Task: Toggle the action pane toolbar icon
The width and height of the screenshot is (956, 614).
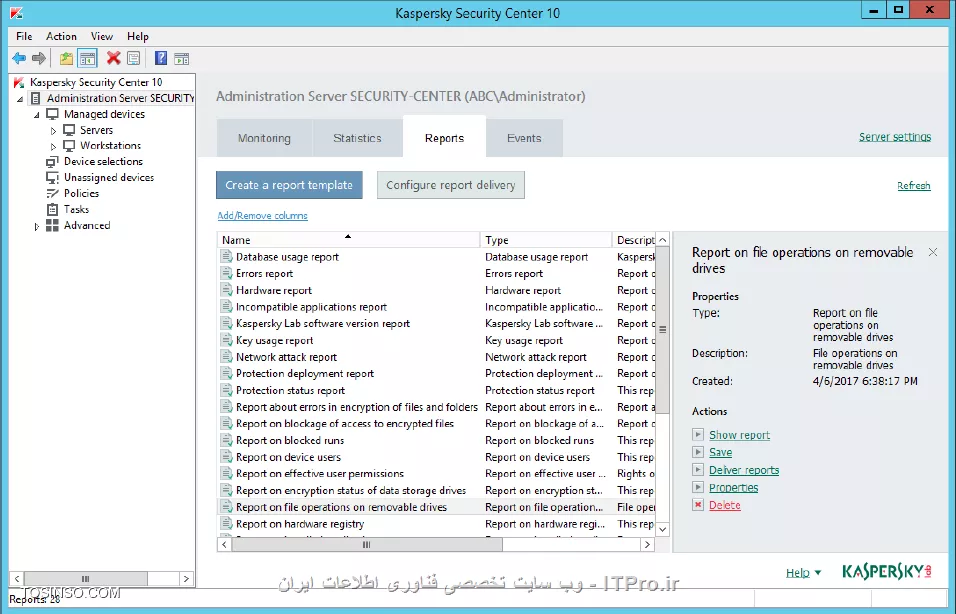Action: [x=181, y=59]
